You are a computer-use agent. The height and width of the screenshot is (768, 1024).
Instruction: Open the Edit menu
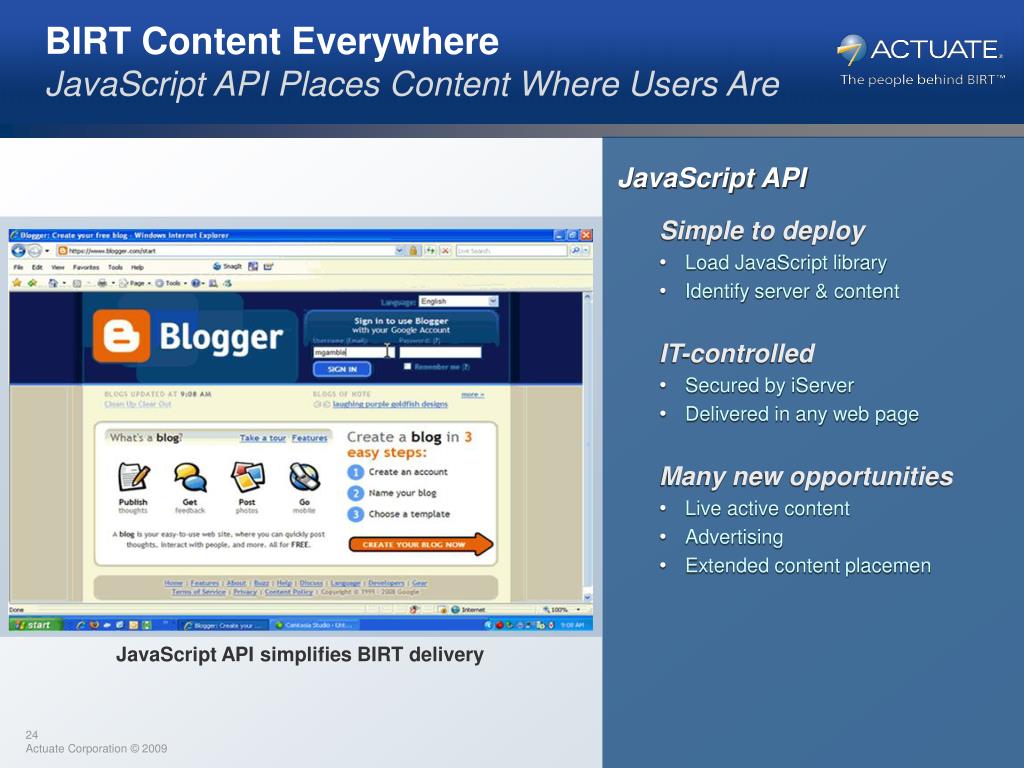(x=37, y=267)
